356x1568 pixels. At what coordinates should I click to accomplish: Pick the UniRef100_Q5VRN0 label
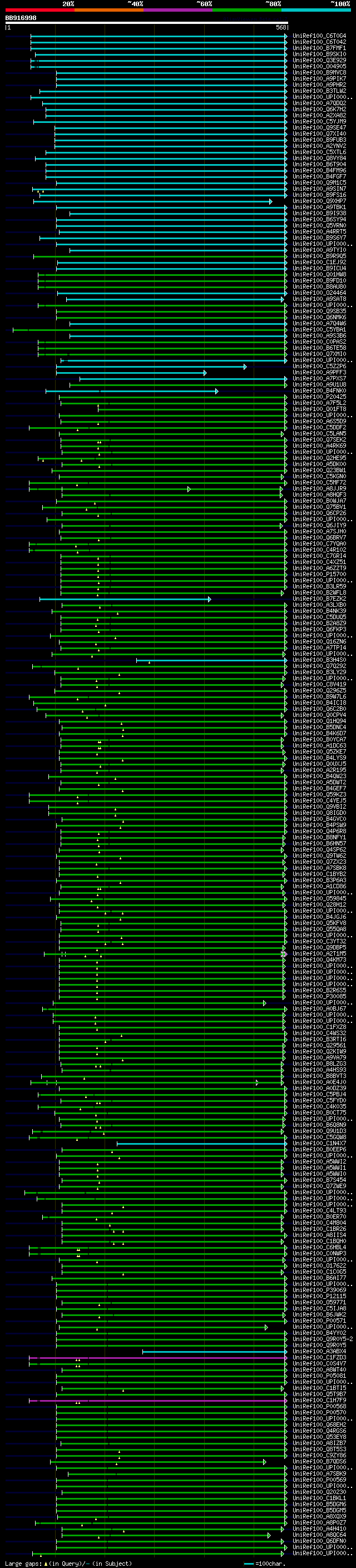(x=319, y=225)
